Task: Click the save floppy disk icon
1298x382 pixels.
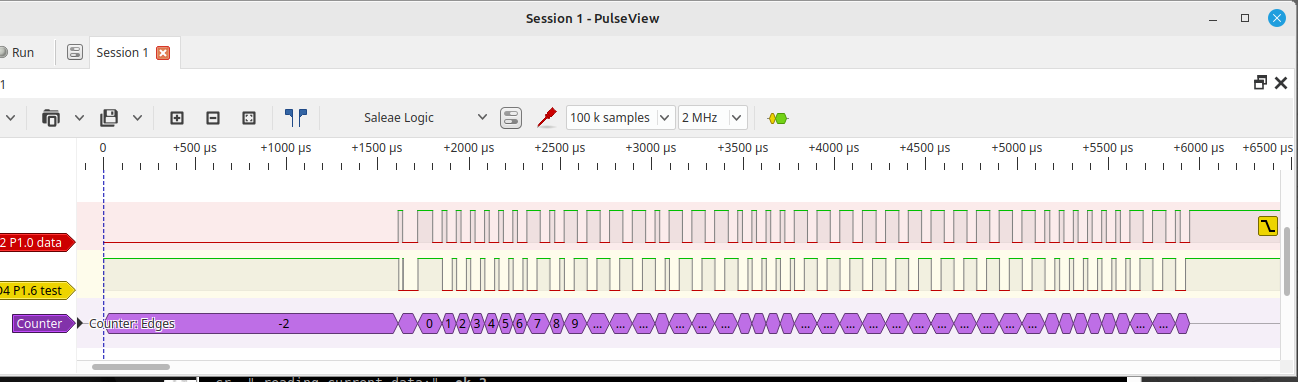Action: [109, 117]
